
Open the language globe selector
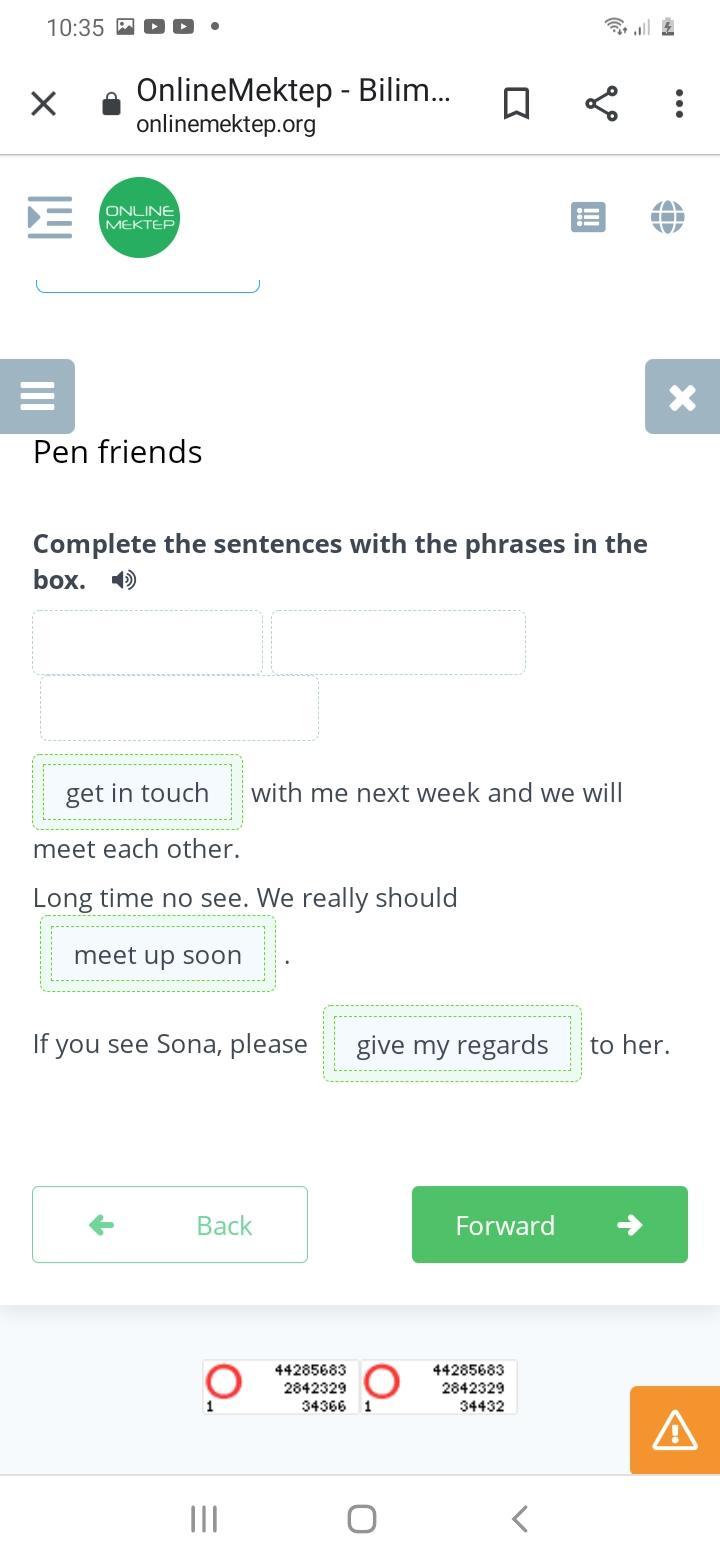tap(667, 217)
